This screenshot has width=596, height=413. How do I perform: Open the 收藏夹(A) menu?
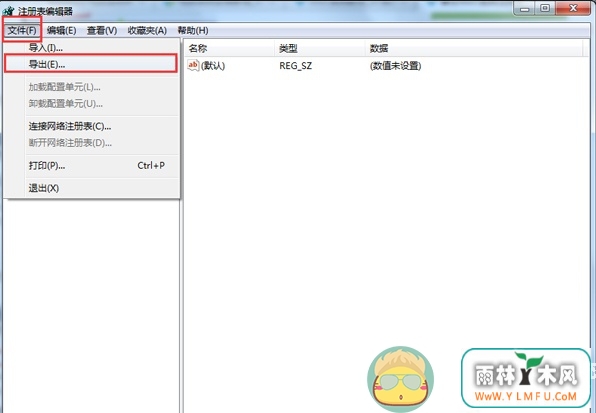(x=147, y=30)
